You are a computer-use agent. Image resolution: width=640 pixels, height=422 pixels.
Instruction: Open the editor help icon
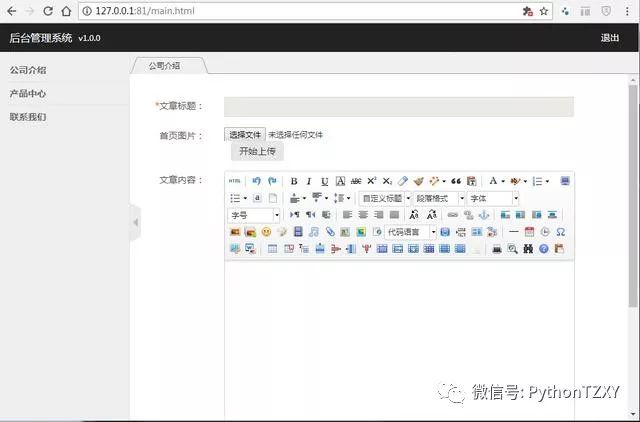[544, 249]
